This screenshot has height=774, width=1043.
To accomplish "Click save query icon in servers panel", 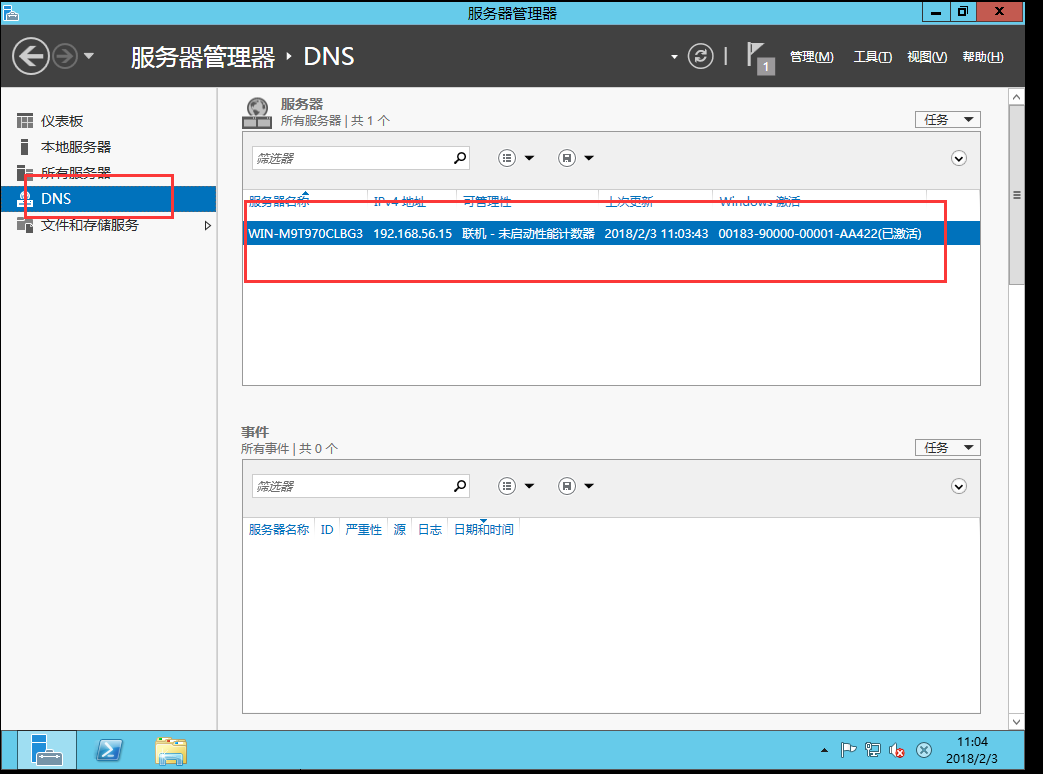I will pyautogui.click(x=567, y=158).
